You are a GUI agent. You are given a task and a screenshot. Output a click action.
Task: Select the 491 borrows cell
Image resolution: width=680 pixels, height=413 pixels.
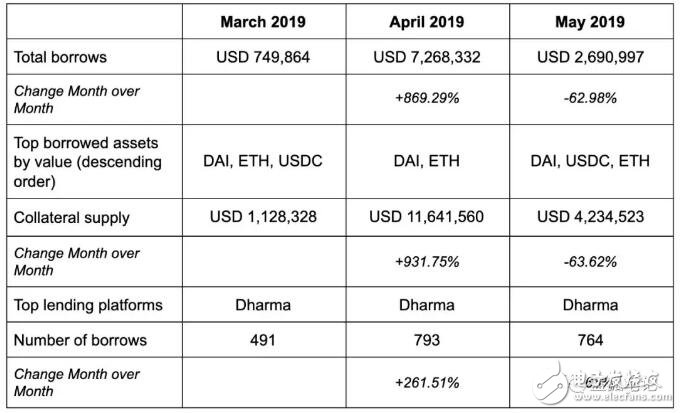pos(264,340)
